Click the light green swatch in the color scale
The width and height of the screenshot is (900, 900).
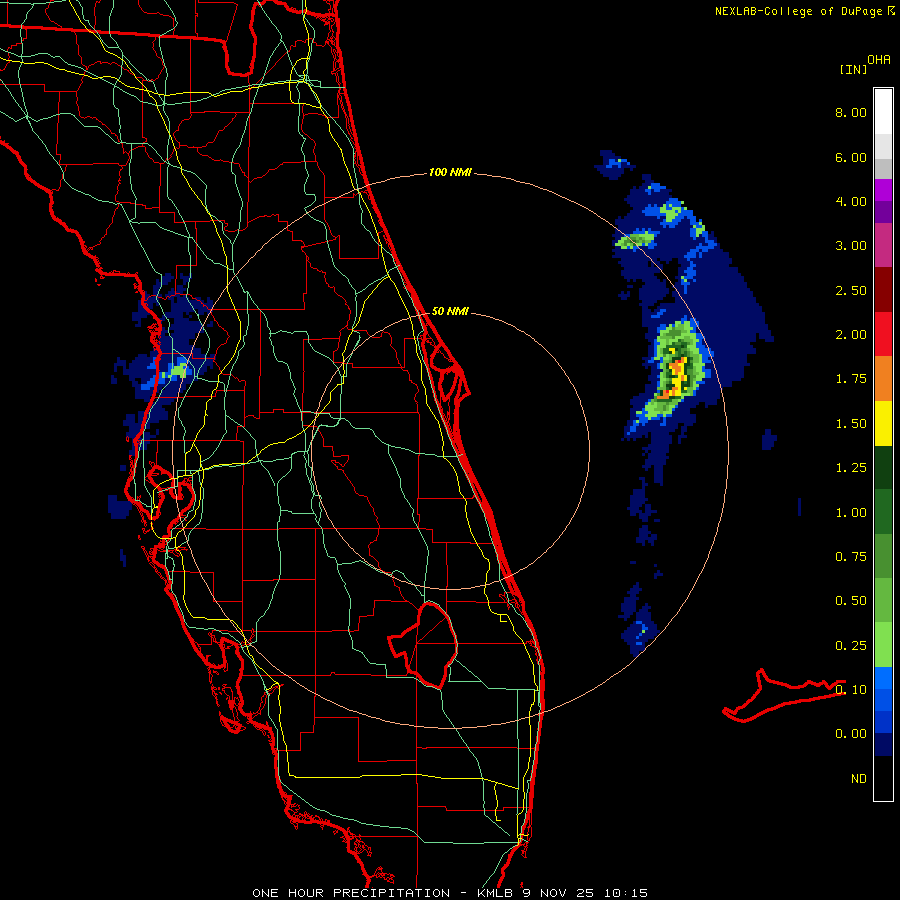tap(883, 645)
